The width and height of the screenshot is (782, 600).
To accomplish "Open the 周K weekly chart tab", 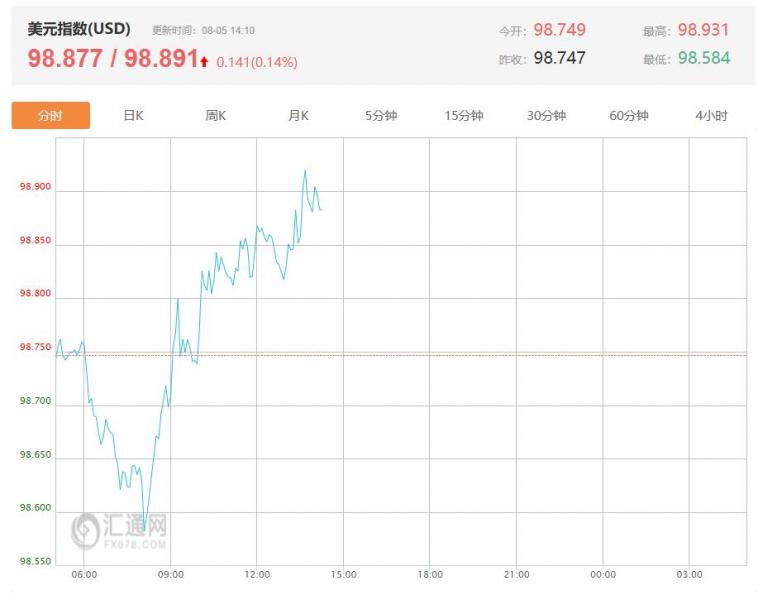I will click(216, 116).
